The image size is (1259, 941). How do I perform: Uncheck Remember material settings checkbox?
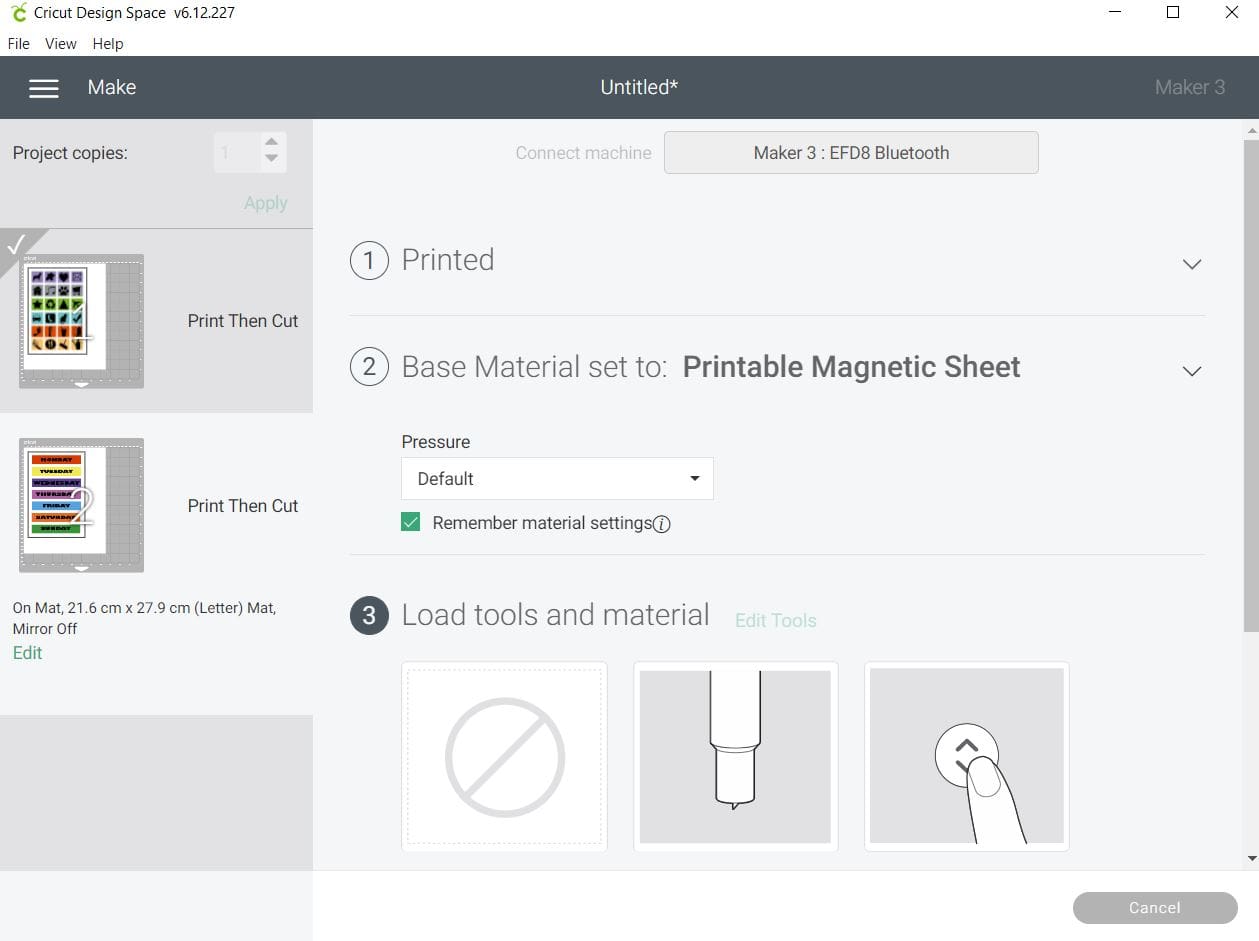[410, 522]
